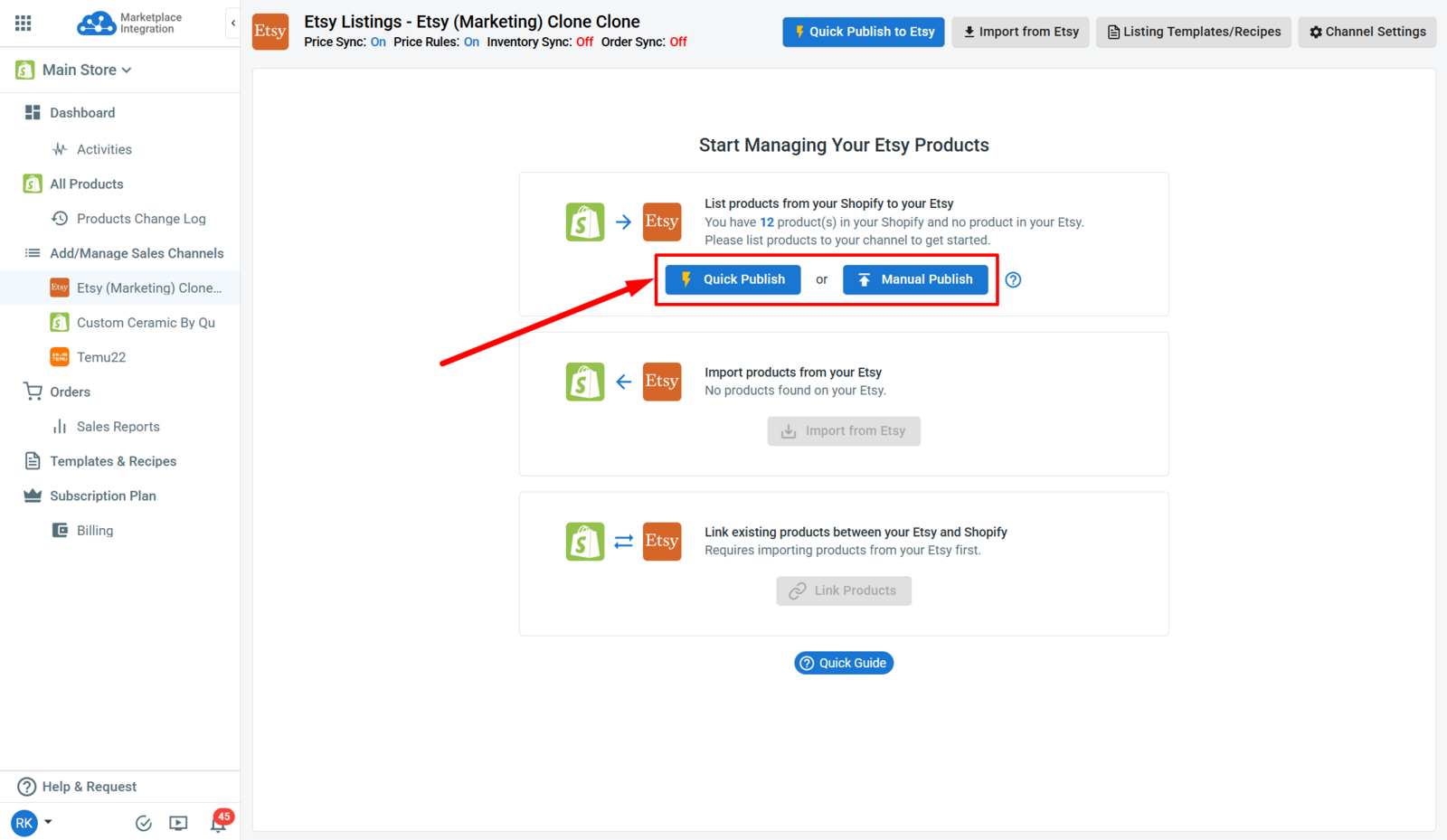The width and height of the screenshot is (1447, 840).
Task: Click the Subscription Plan crown icon
Action: point(33,496)
